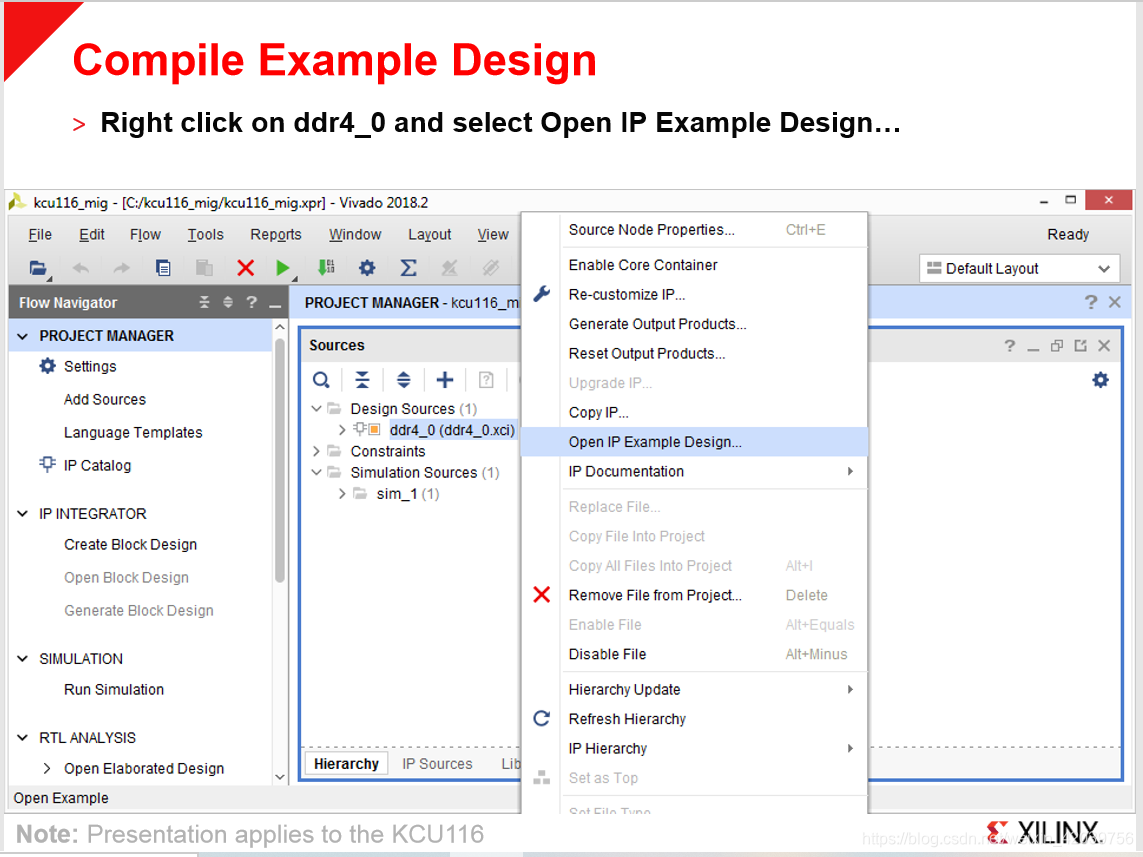Collapse the SIMULATION section
Screen dimensions: 1143x857
point(23,659)
